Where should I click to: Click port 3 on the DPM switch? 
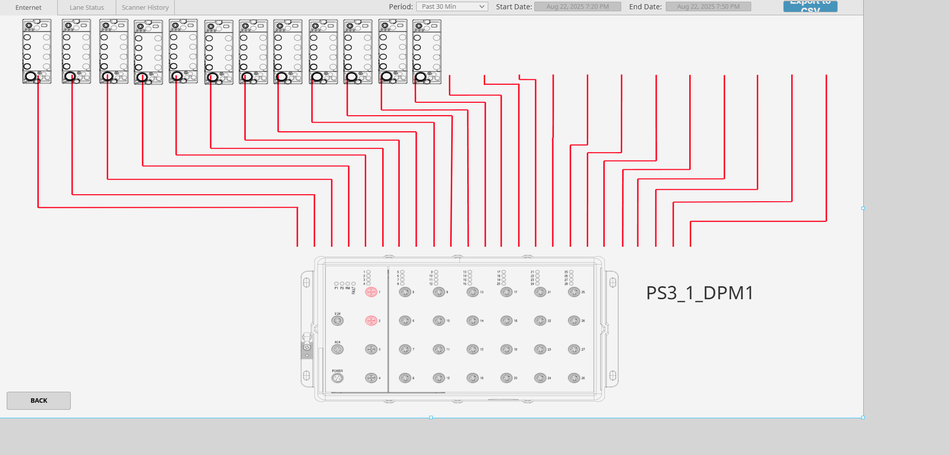(x=370, y=349)
